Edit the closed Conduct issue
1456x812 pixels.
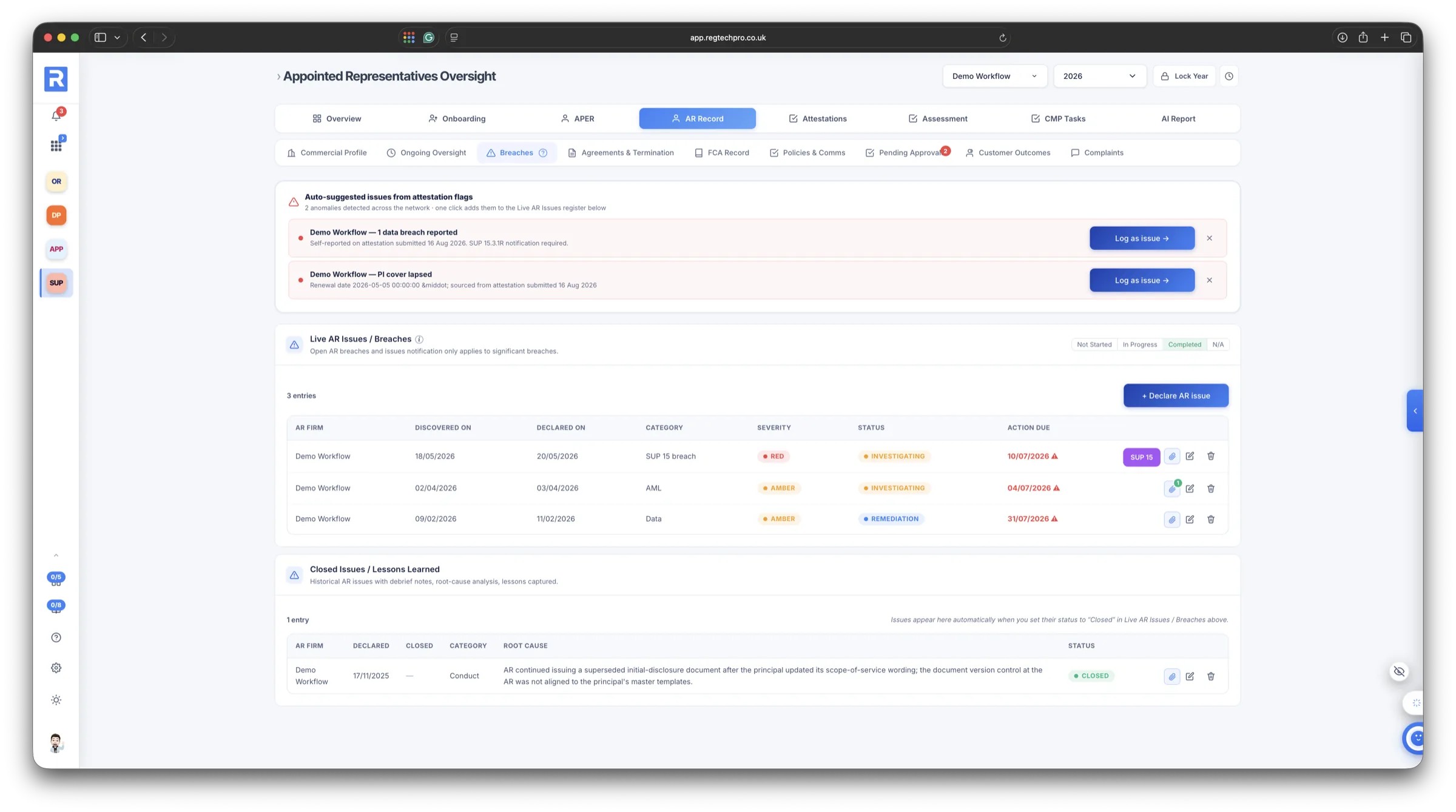[1190, 676]
